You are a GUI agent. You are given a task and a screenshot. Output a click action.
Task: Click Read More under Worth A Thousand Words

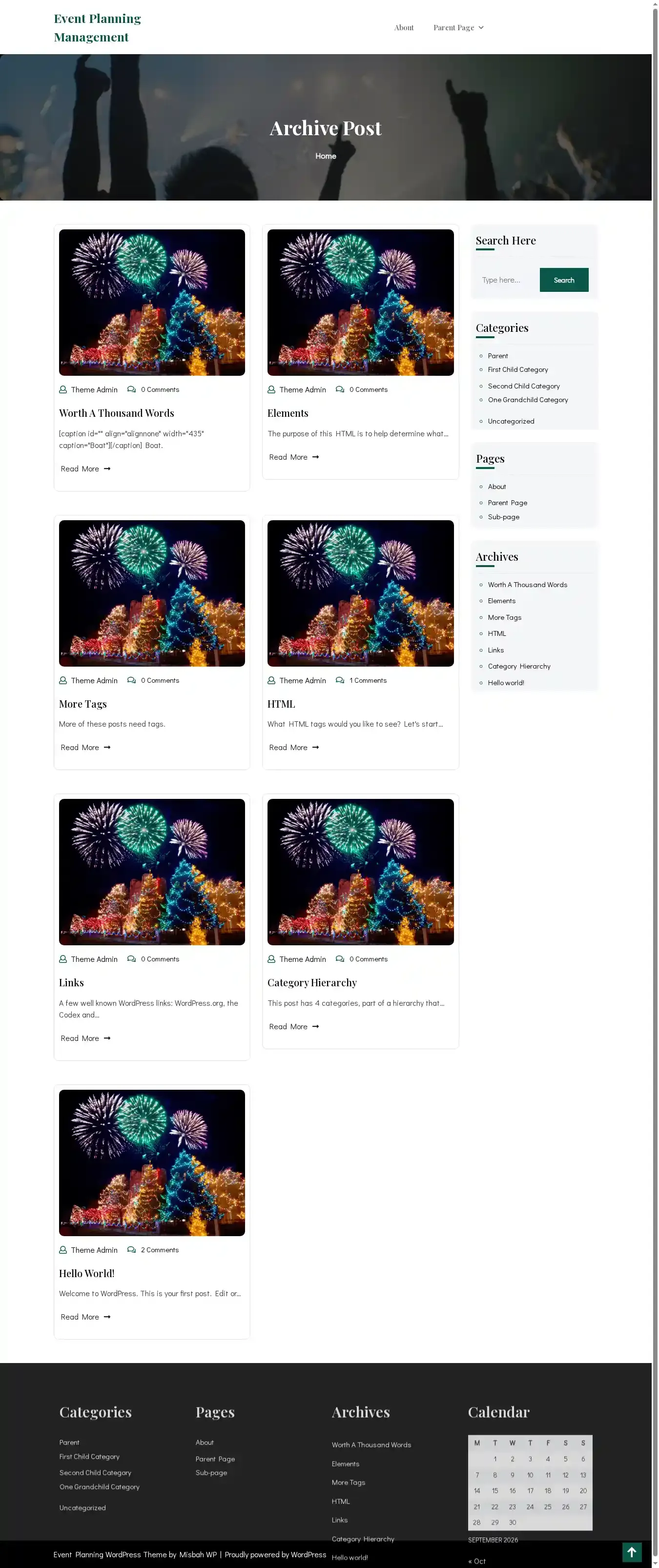click(86, 468)
